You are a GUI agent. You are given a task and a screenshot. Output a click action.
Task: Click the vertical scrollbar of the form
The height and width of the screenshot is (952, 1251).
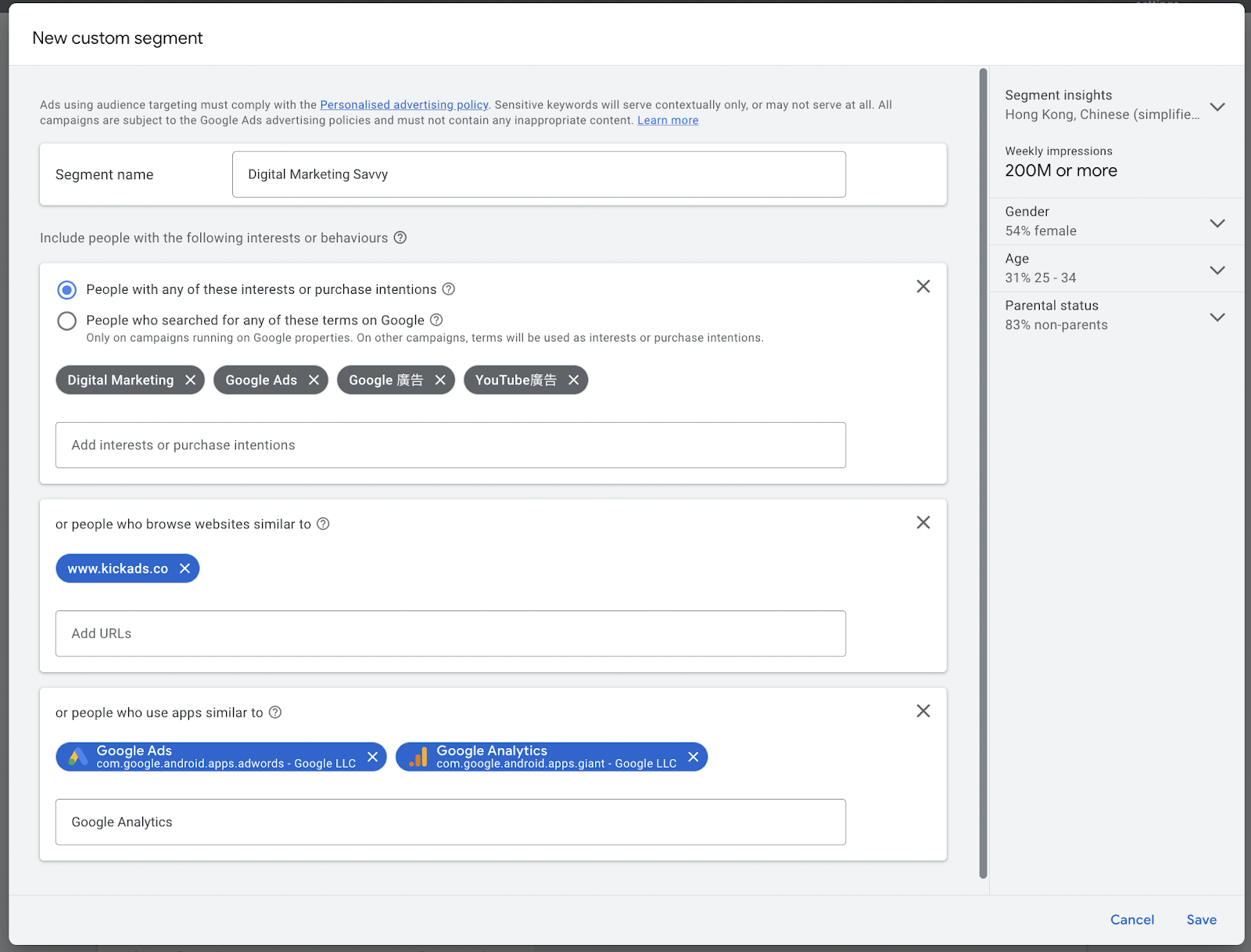coord(983,473)
